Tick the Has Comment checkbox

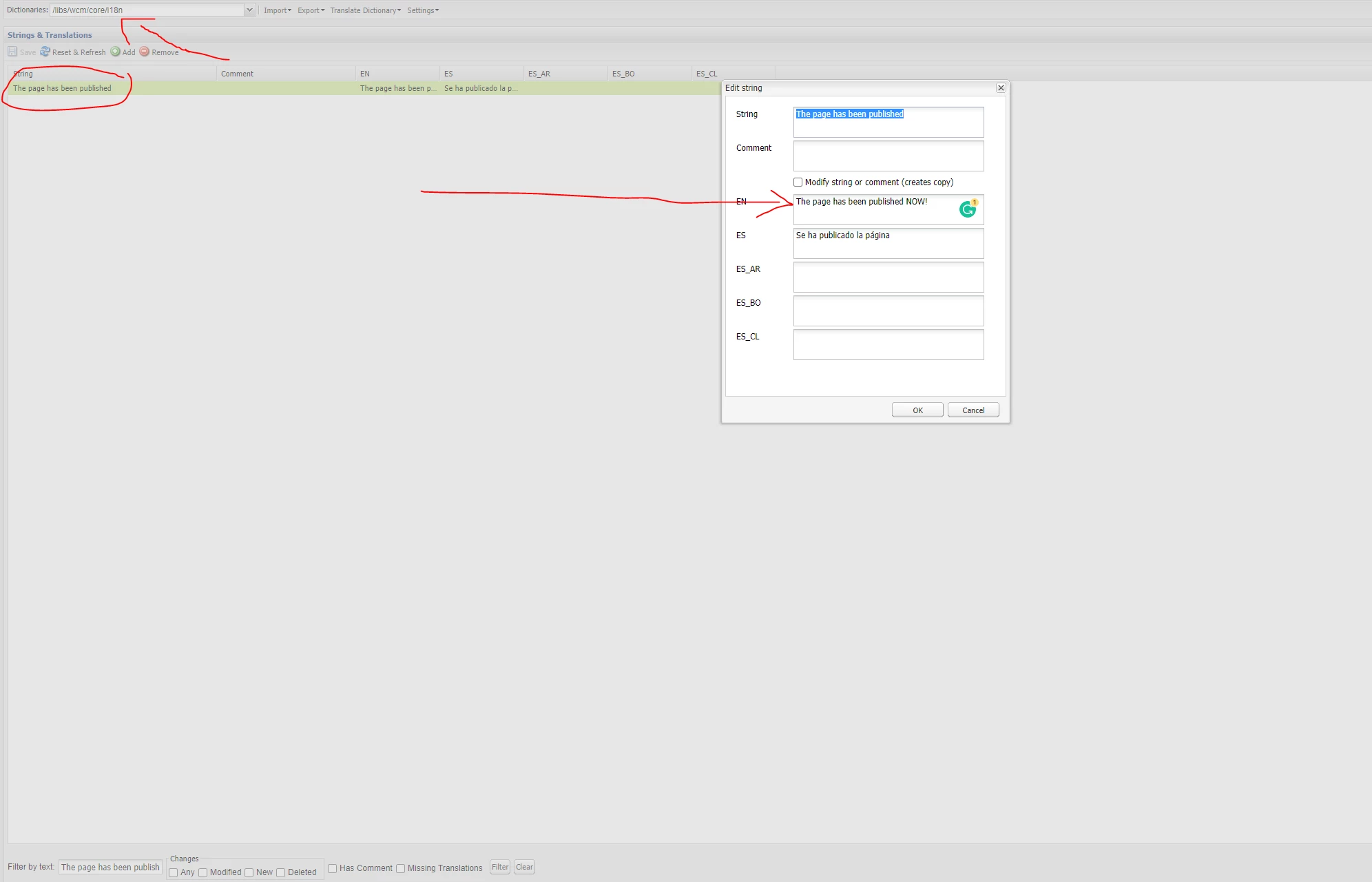(x=333, y=868)
